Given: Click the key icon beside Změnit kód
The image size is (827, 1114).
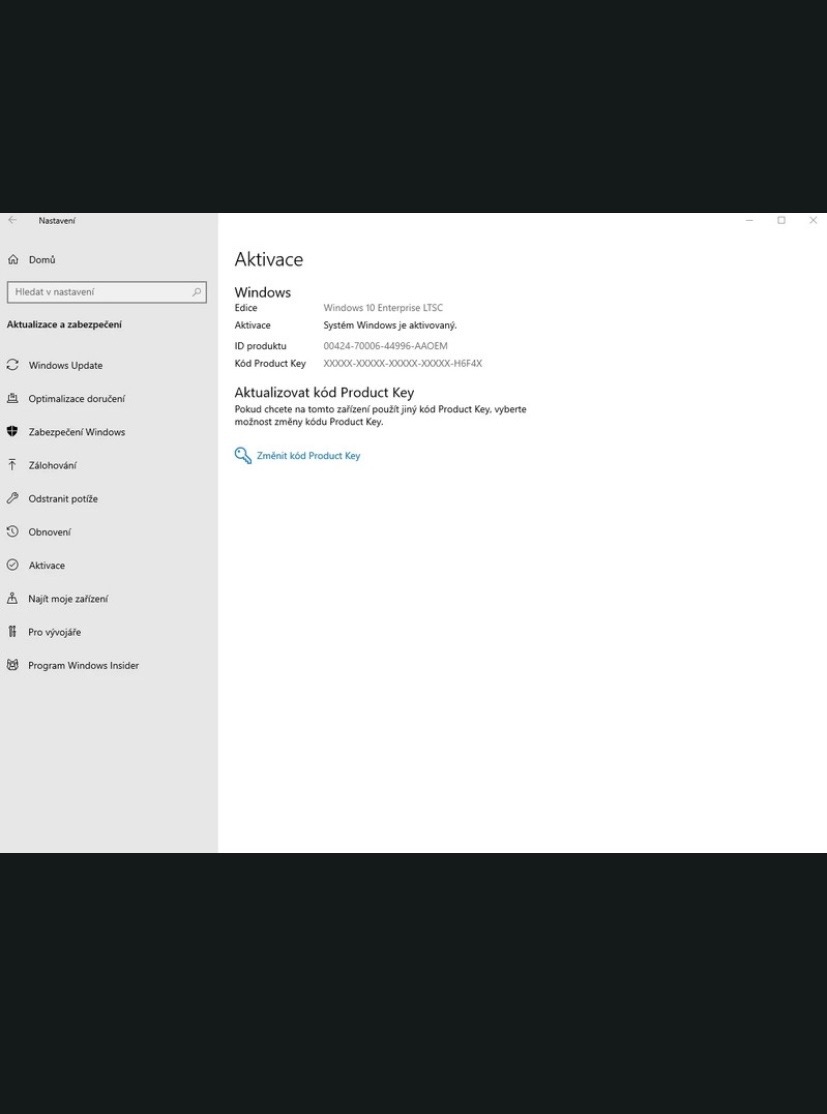Looking at the screenshot, I should [x=243, y=456].
